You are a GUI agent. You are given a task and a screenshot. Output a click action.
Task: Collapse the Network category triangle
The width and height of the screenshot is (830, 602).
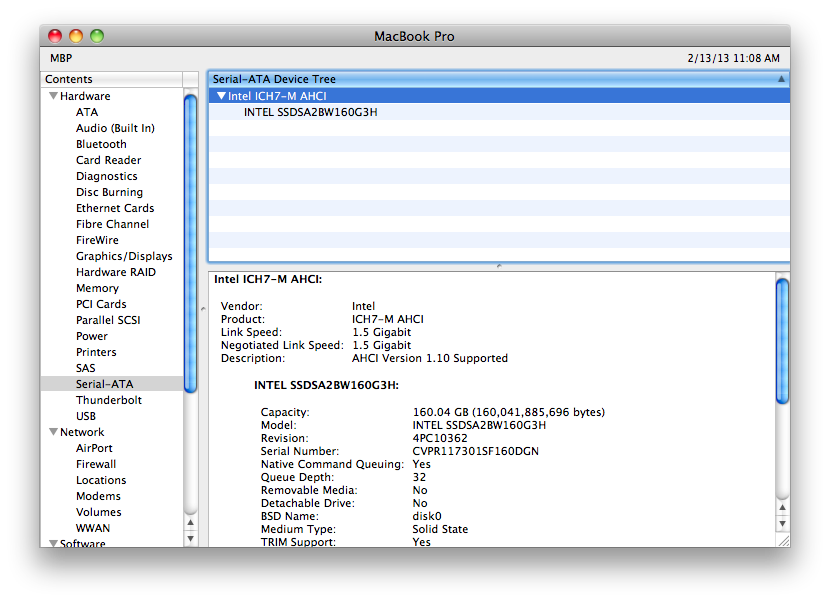pos(53,432)
